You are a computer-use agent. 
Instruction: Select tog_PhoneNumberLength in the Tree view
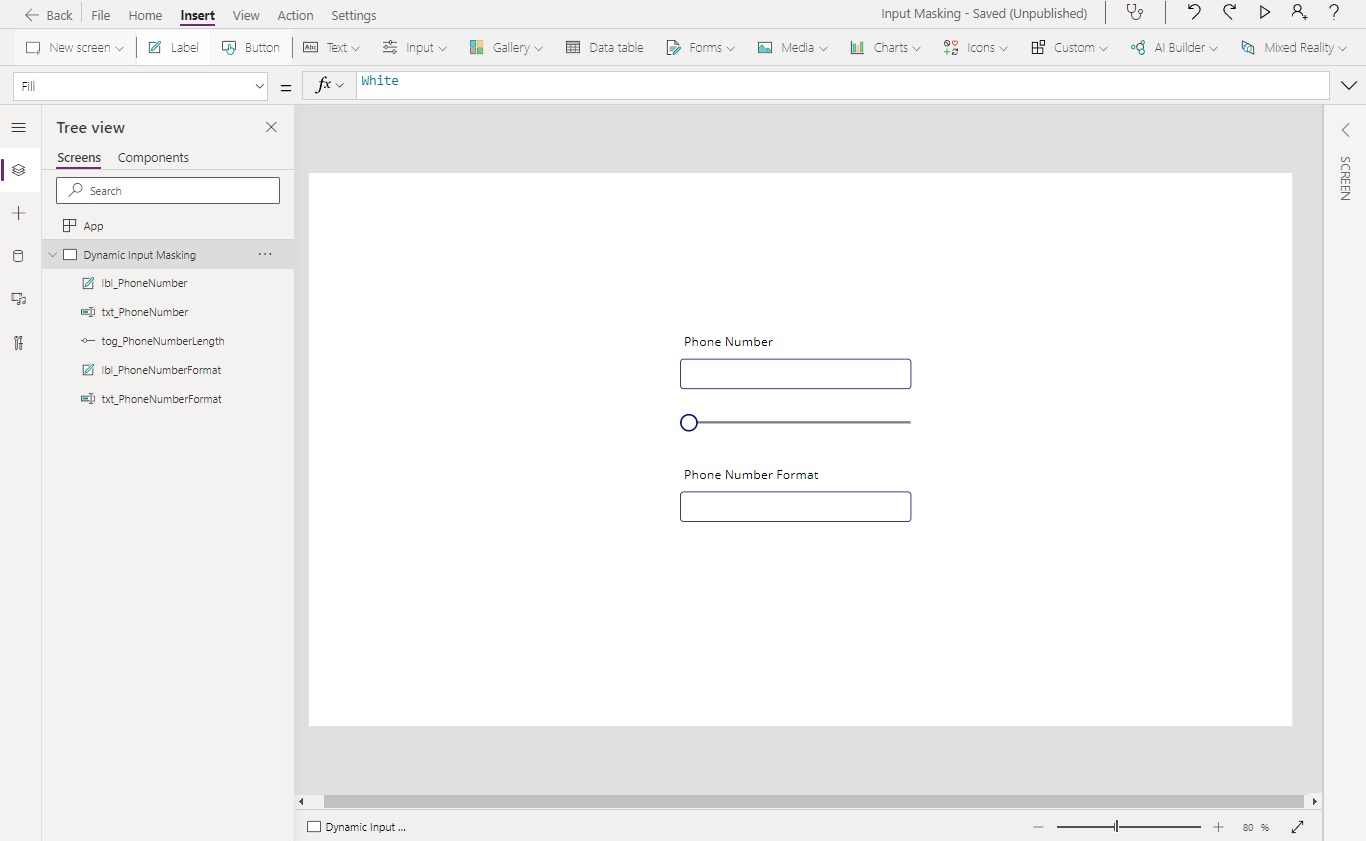(164, 341)
